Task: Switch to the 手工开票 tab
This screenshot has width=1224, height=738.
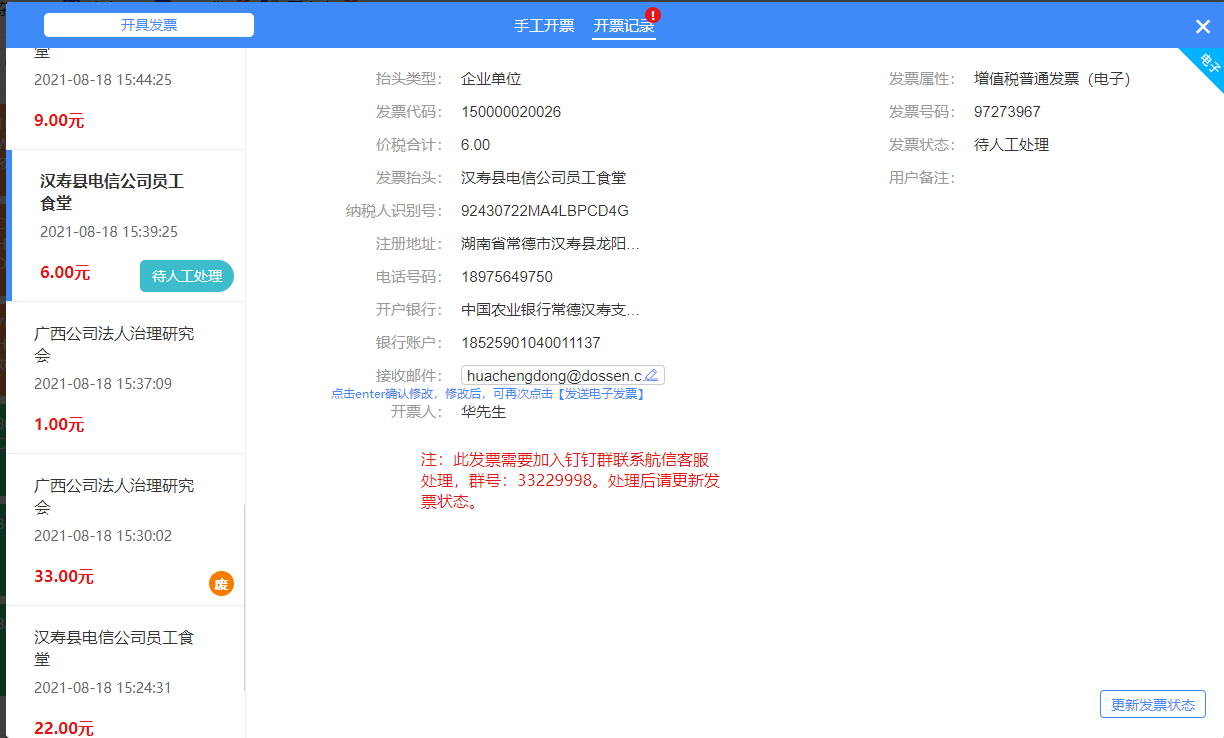Action: click(x=544, y=26)
